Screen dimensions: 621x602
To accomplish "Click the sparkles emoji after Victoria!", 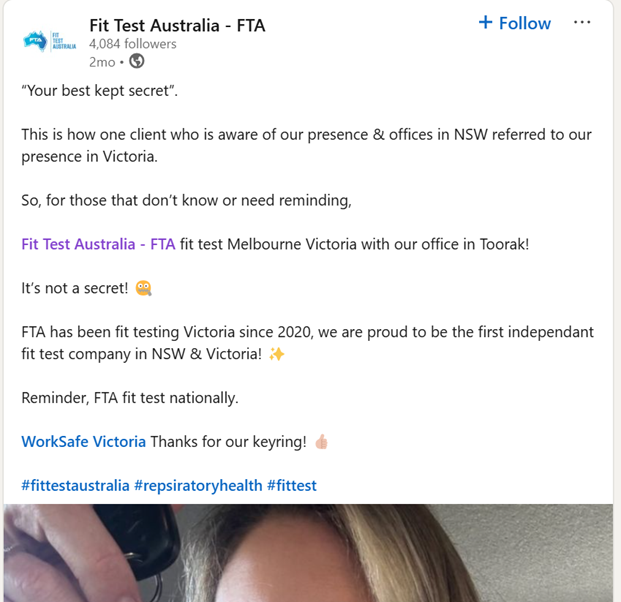I will click(x=276, y=354).
